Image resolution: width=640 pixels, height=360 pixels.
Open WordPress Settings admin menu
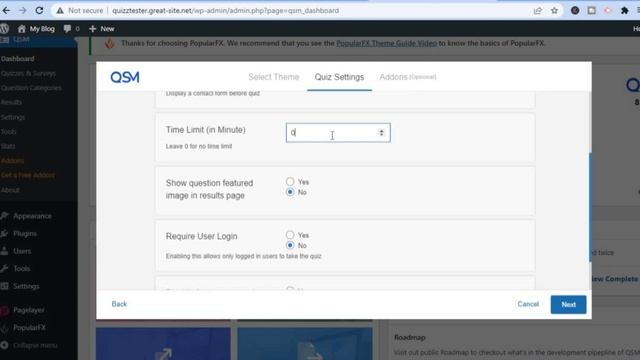click(26, 286)
